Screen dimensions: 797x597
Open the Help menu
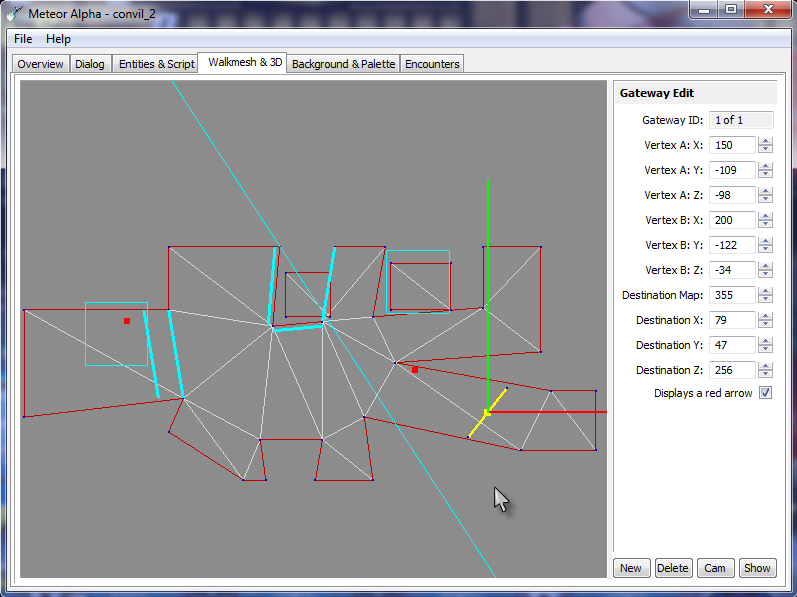tap(58, 39)
